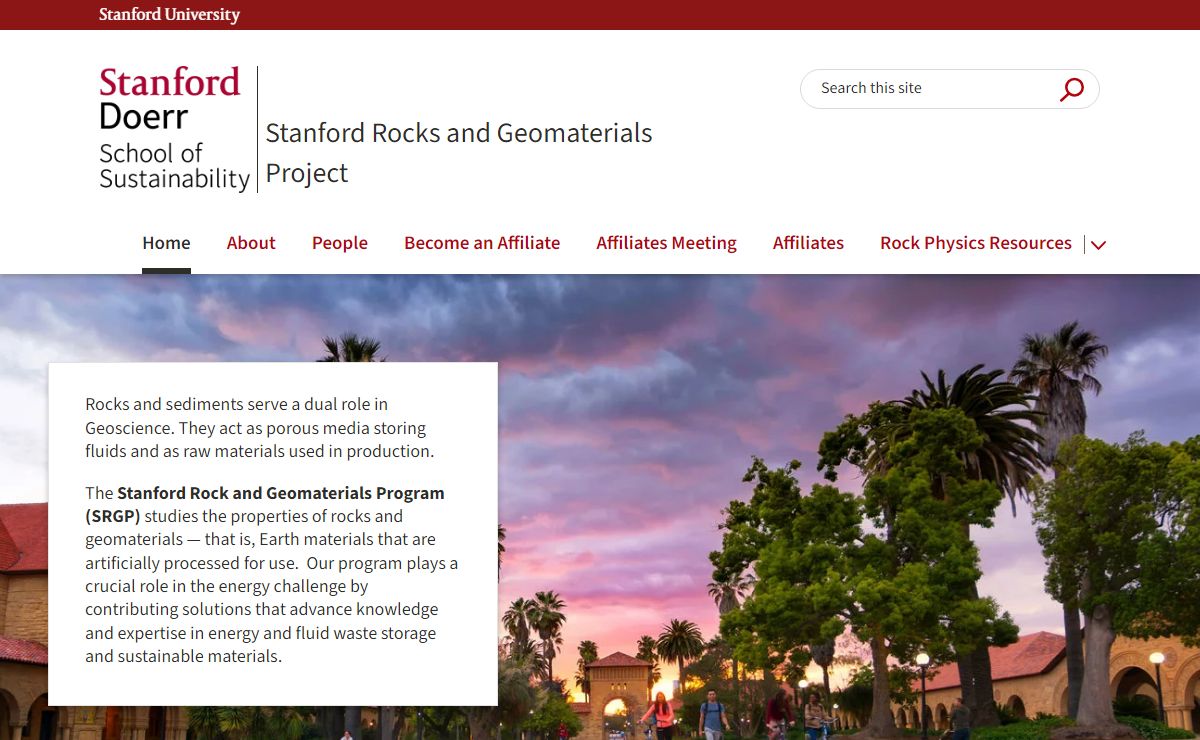The width and height of the screenshot is (1200, 740).
Task: Expand the Rock Physics Resources chevron
Action: point(1098,245)
